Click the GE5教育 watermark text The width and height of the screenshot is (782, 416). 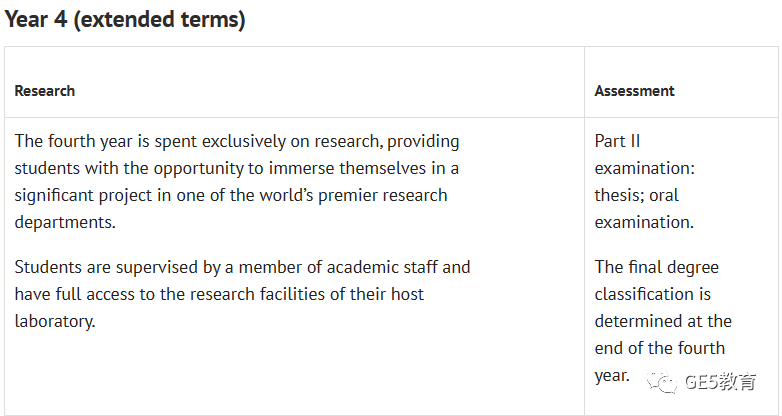[x=720, y=382]
